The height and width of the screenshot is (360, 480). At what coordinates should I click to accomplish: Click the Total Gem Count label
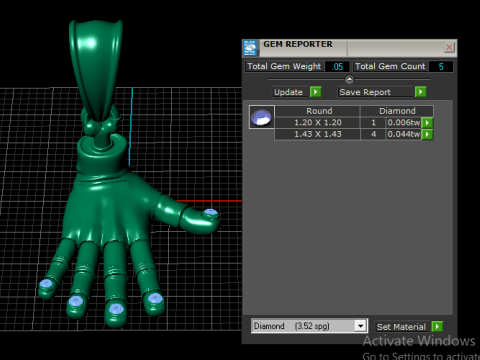pos(390,66)
